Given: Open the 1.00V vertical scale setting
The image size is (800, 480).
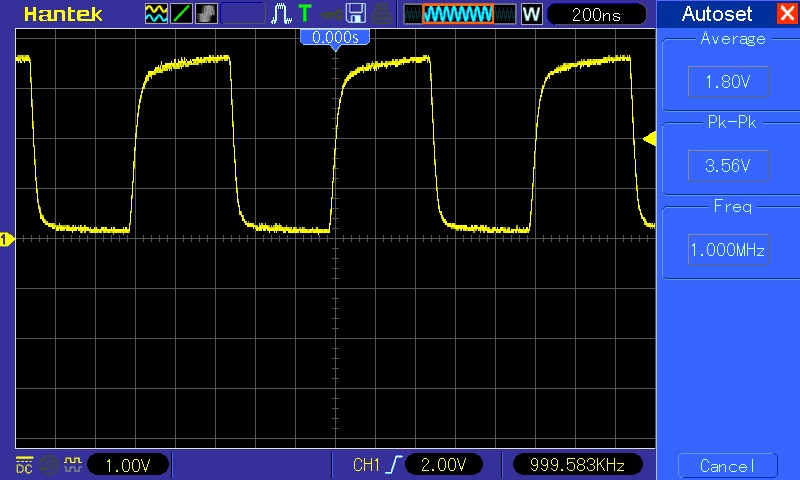Looking at the screenshot, I should point(129,465).
